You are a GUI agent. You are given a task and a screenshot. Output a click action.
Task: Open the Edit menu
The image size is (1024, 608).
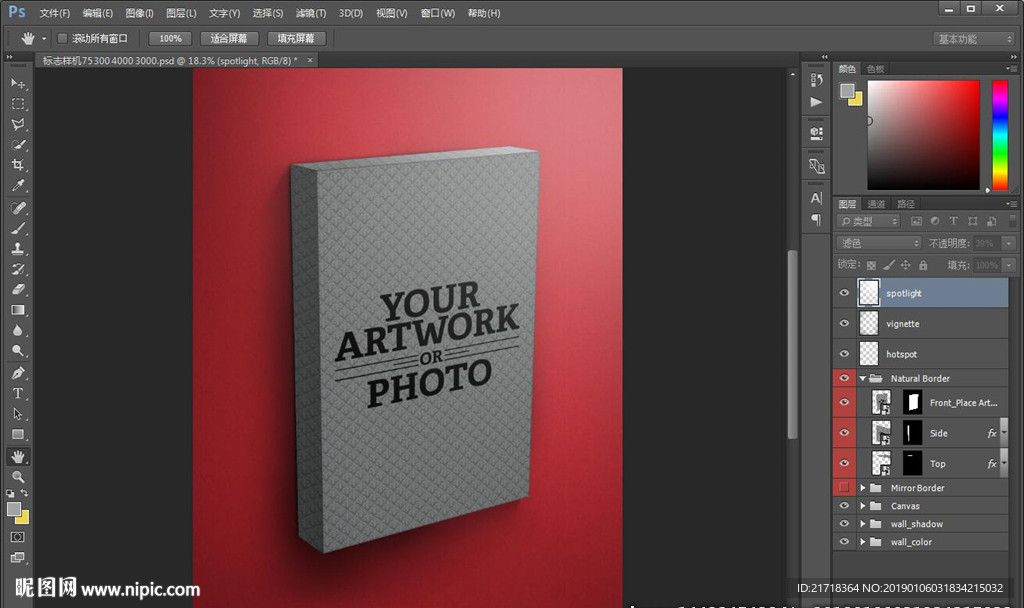coord(98,13)
